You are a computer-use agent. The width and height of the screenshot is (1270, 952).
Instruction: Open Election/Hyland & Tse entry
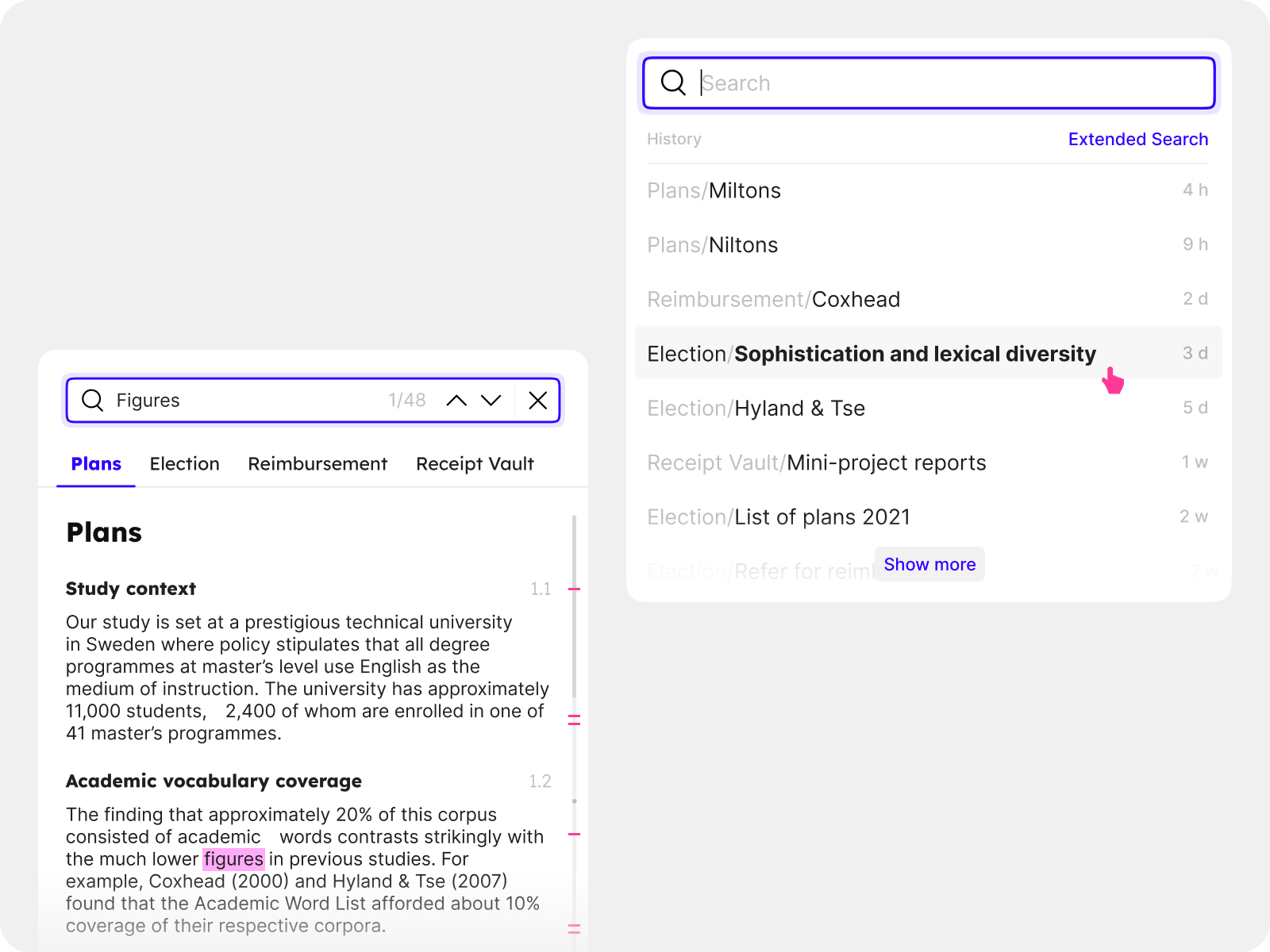coord(756,408)
